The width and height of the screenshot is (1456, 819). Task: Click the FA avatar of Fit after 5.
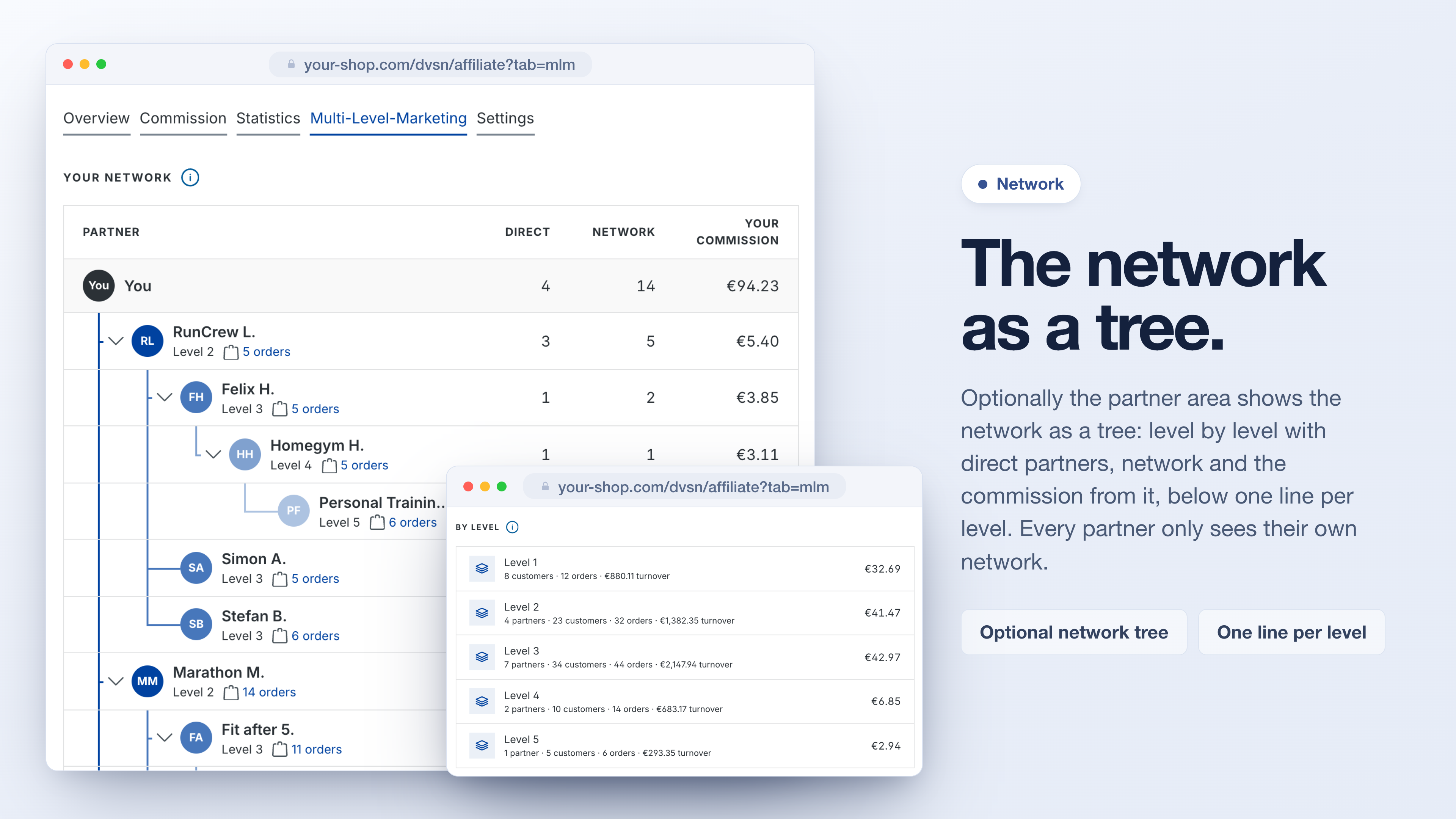(196, 737)
